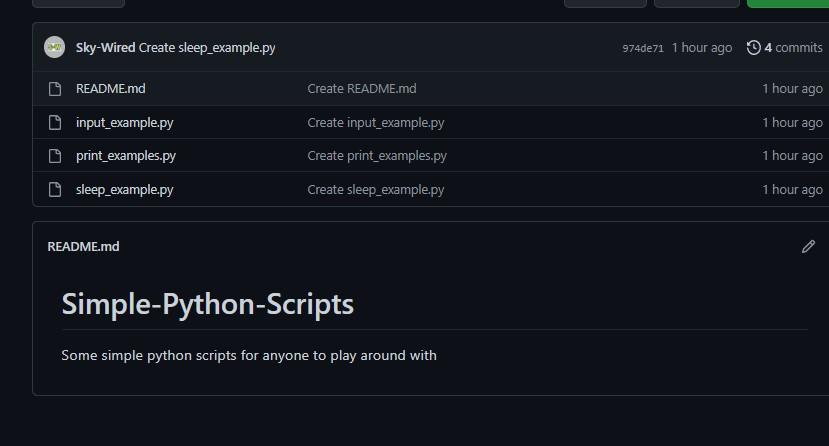Open 'Create README.md' commit message
This screenshot has width=829, height=446.
(x=361, y=89)
